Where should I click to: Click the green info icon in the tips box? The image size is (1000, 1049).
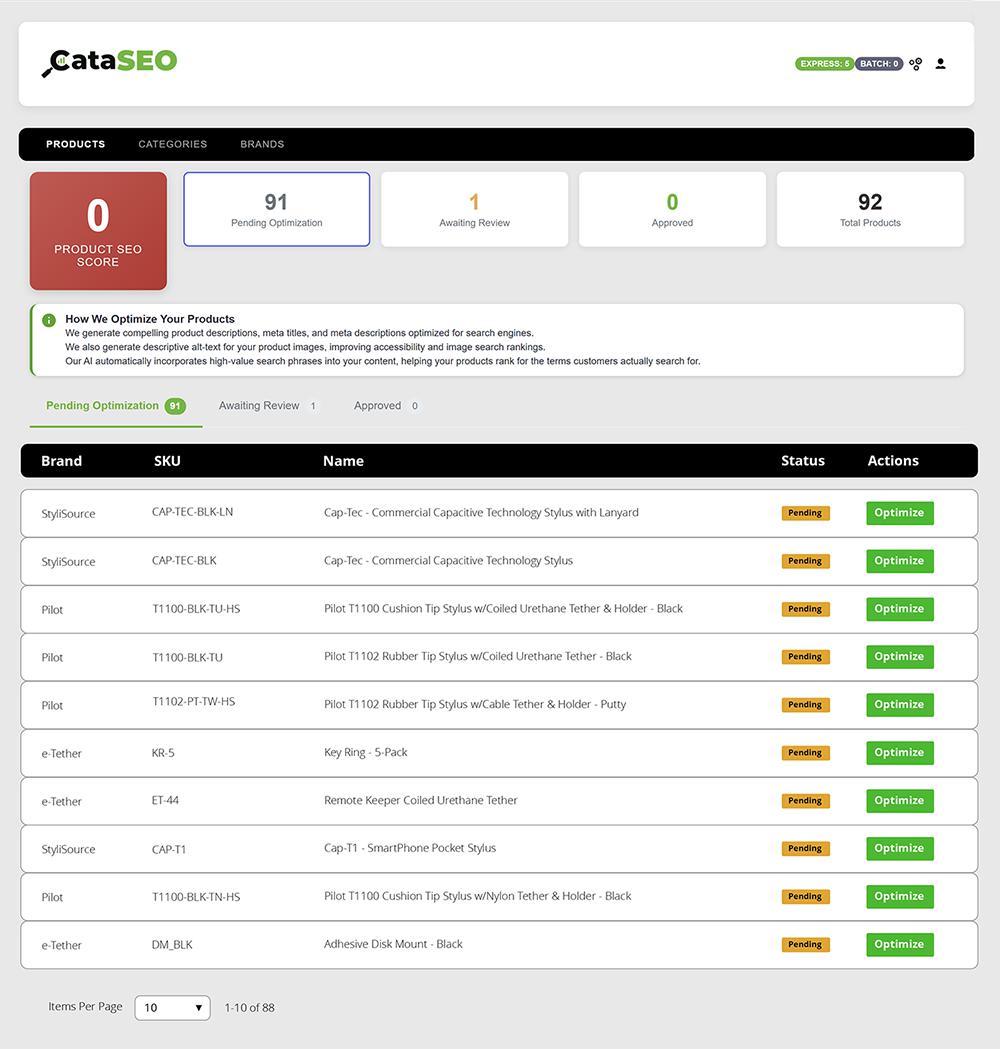[x=49, y=320]
